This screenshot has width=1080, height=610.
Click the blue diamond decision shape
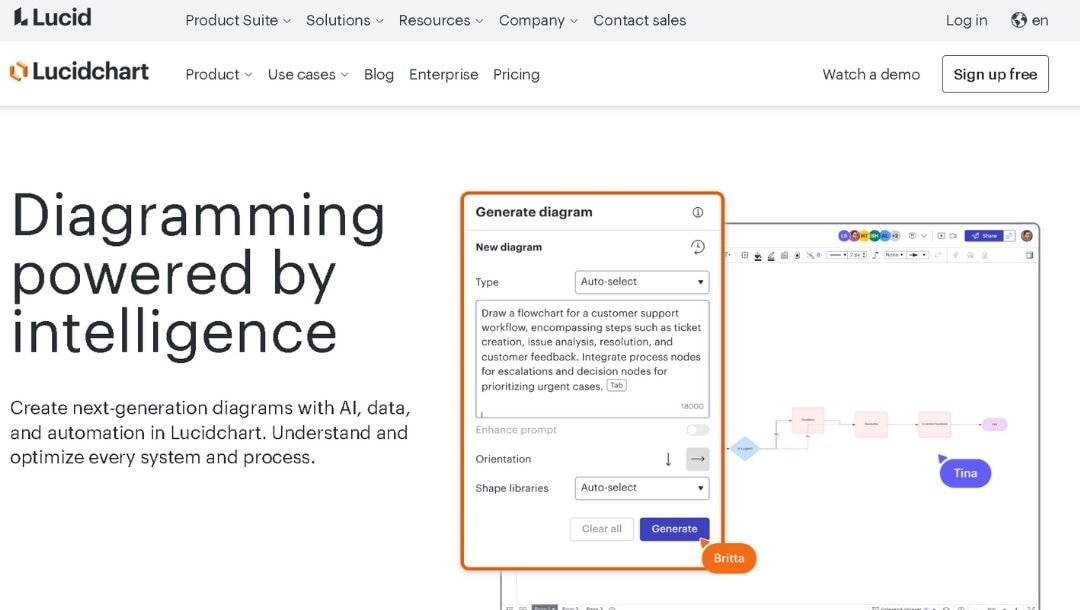pyautogui.click(x=745, y=448)
